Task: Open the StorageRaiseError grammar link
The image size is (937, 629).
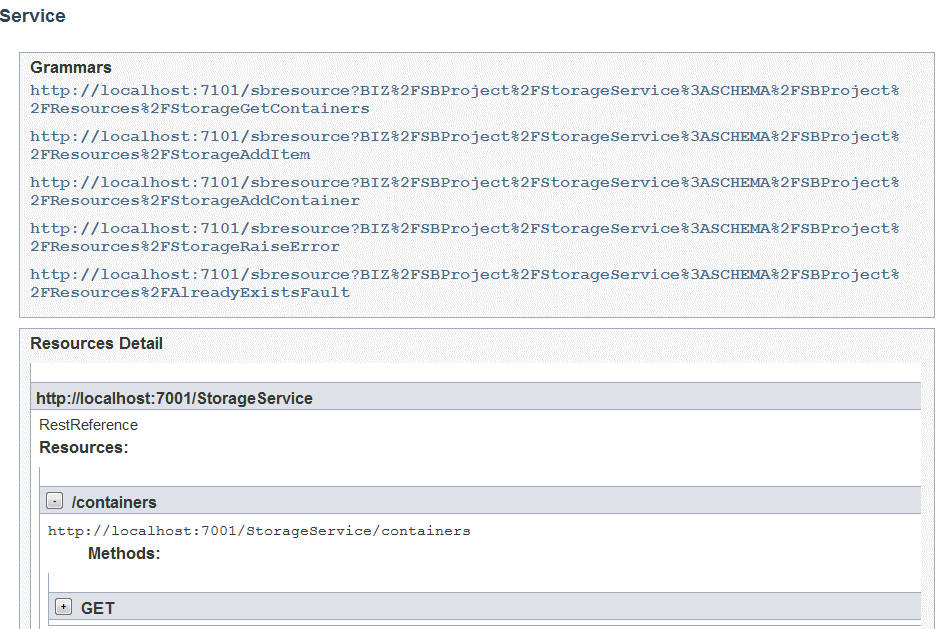Action: (464, 238)
